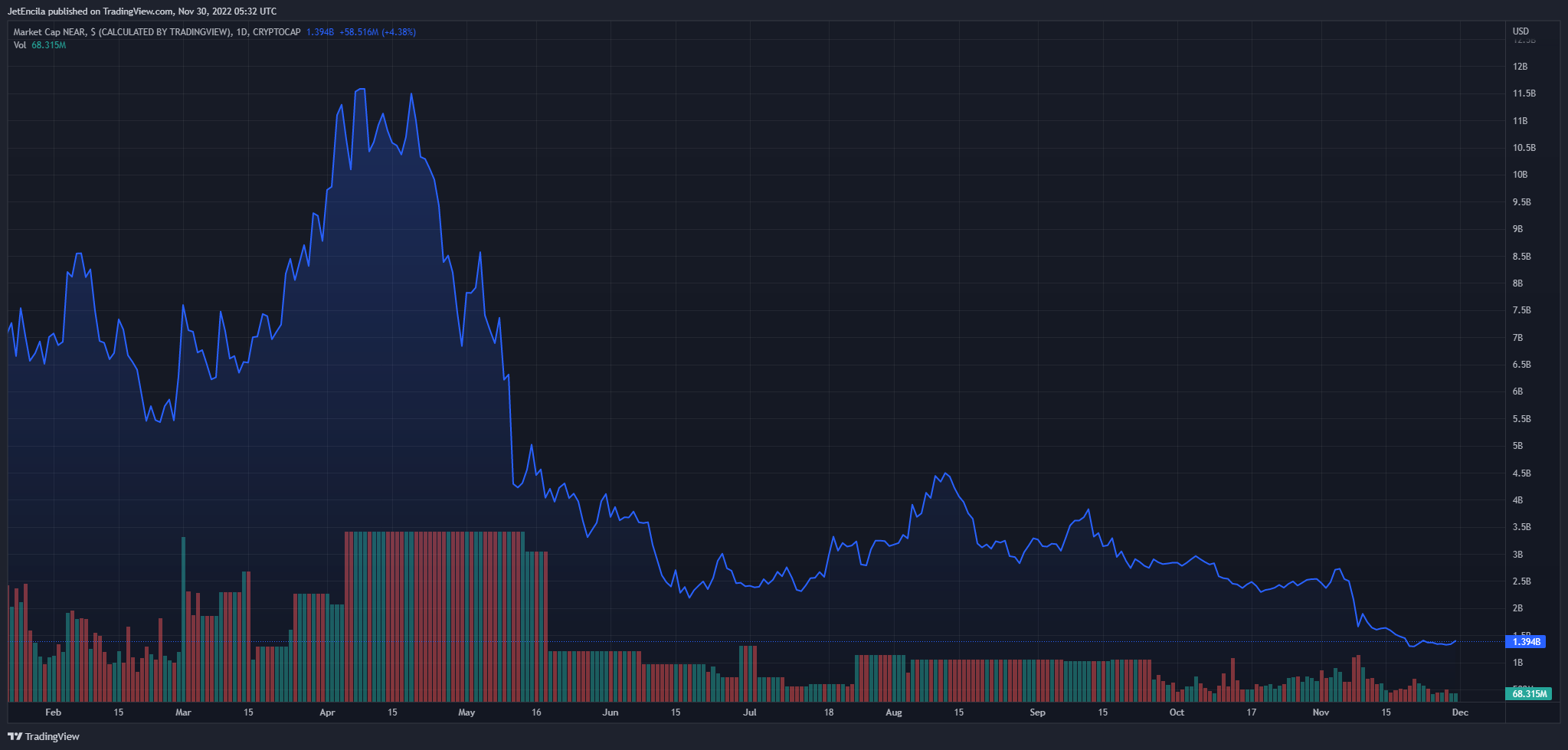The height and width of the screenshot is (750, 1568).
Task: Click the 10.5B price axis label
Action: (1524, 148)
